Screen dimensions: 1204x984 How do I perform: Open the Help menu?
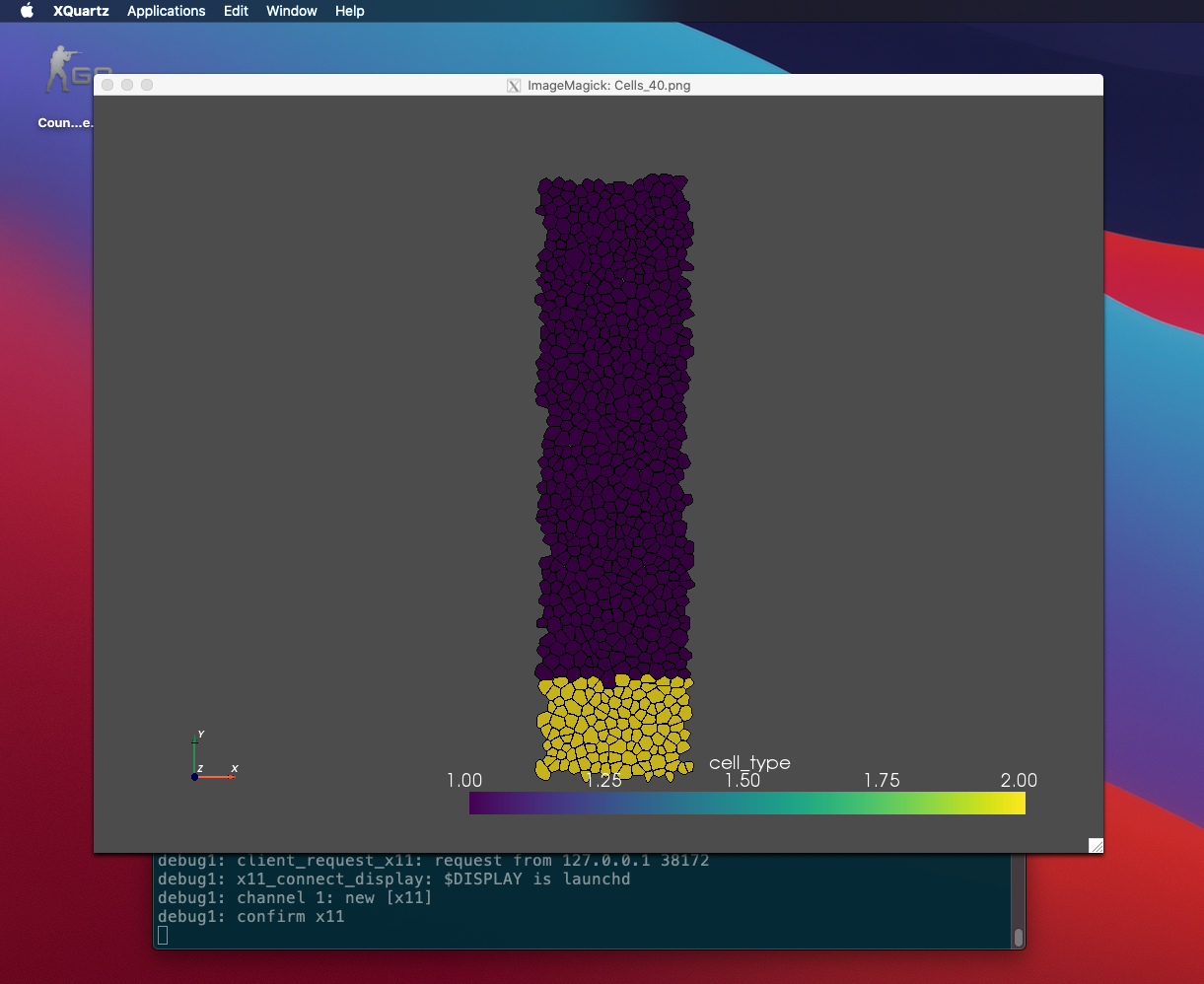[x=349, y=11]
